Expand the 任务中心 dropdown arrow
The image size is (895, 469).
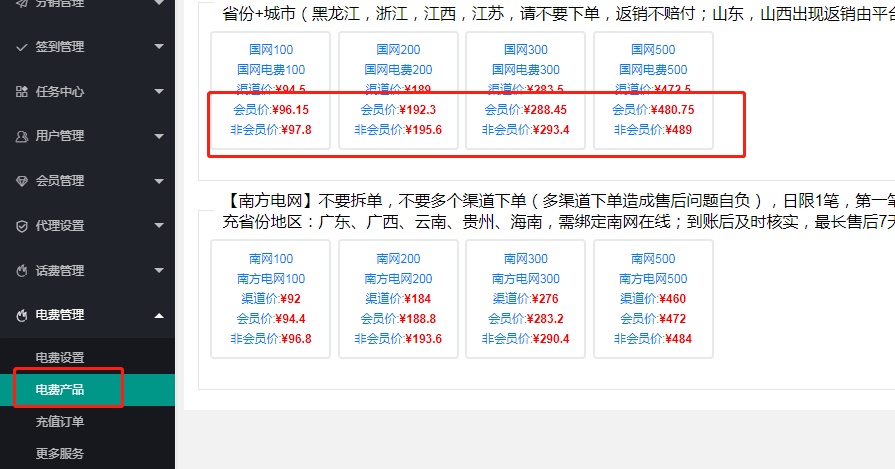159,91
